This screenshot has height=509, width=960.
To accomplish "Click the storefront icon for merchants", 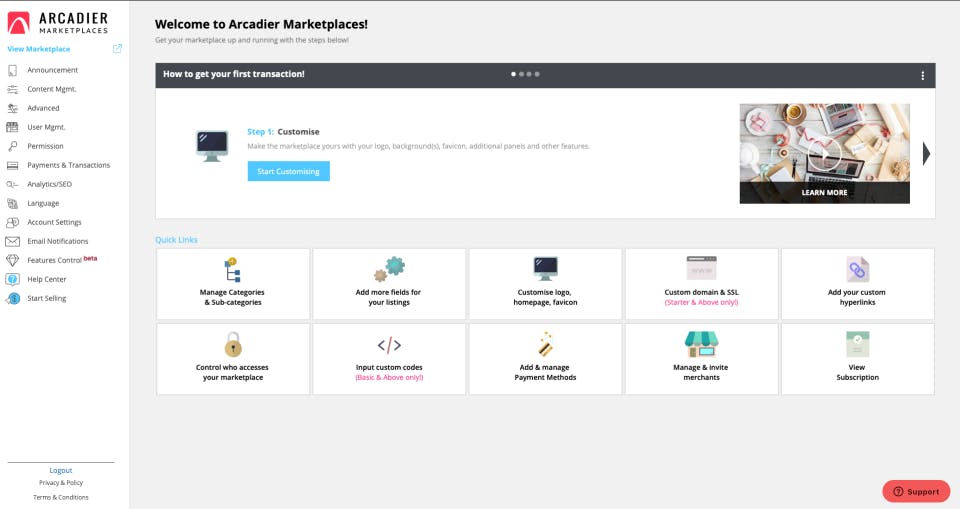I will pos(702,344).
